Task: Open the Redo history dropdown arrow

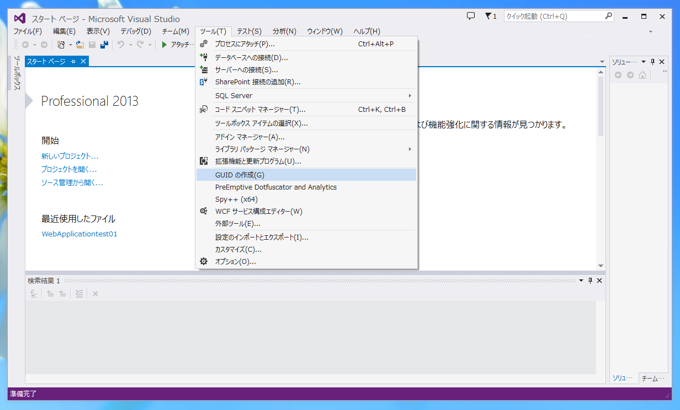Action: click(x=150, y=45)
